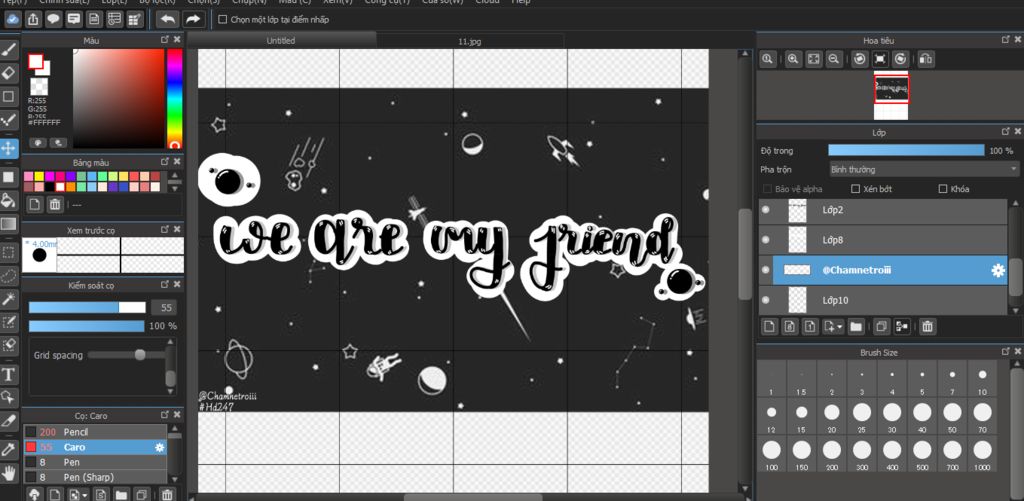Screen dimensions: 1024x501
Task: Open the 'Pha trộn' blend mode dropdown
Action: coord(923,169)
